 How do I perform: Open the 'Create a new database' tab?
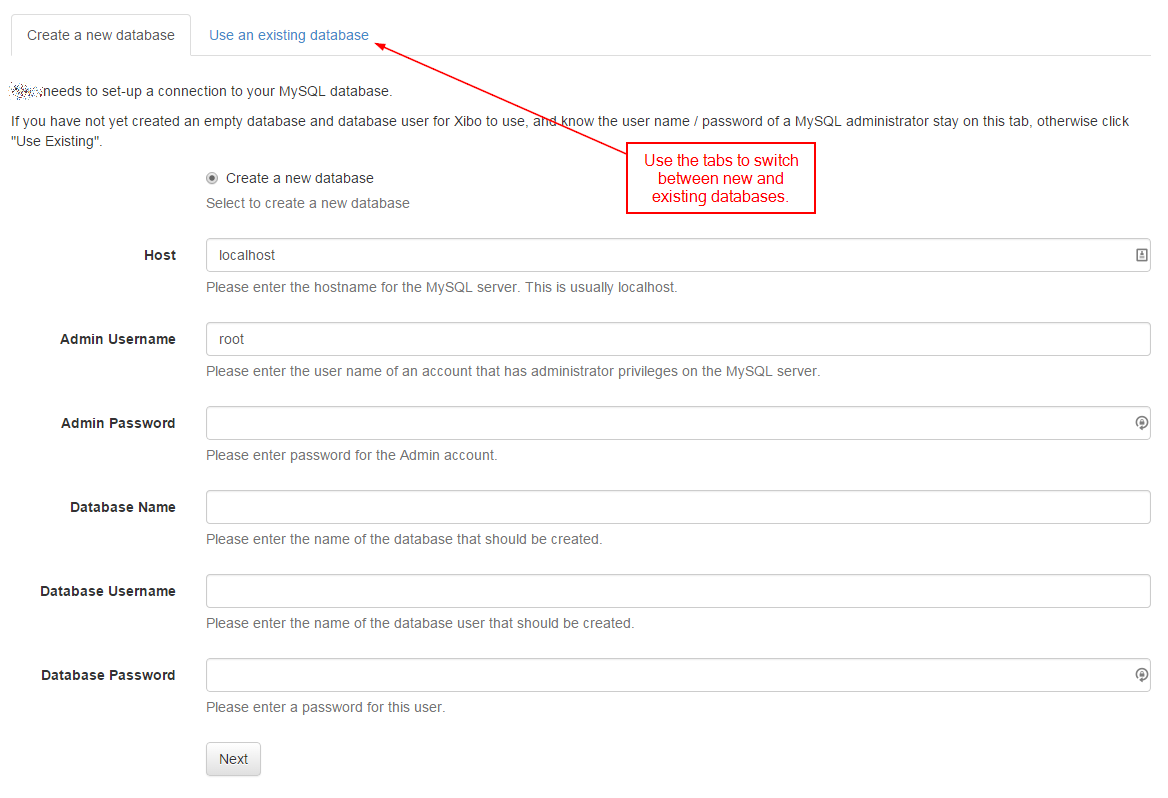[x=101, y=35]
